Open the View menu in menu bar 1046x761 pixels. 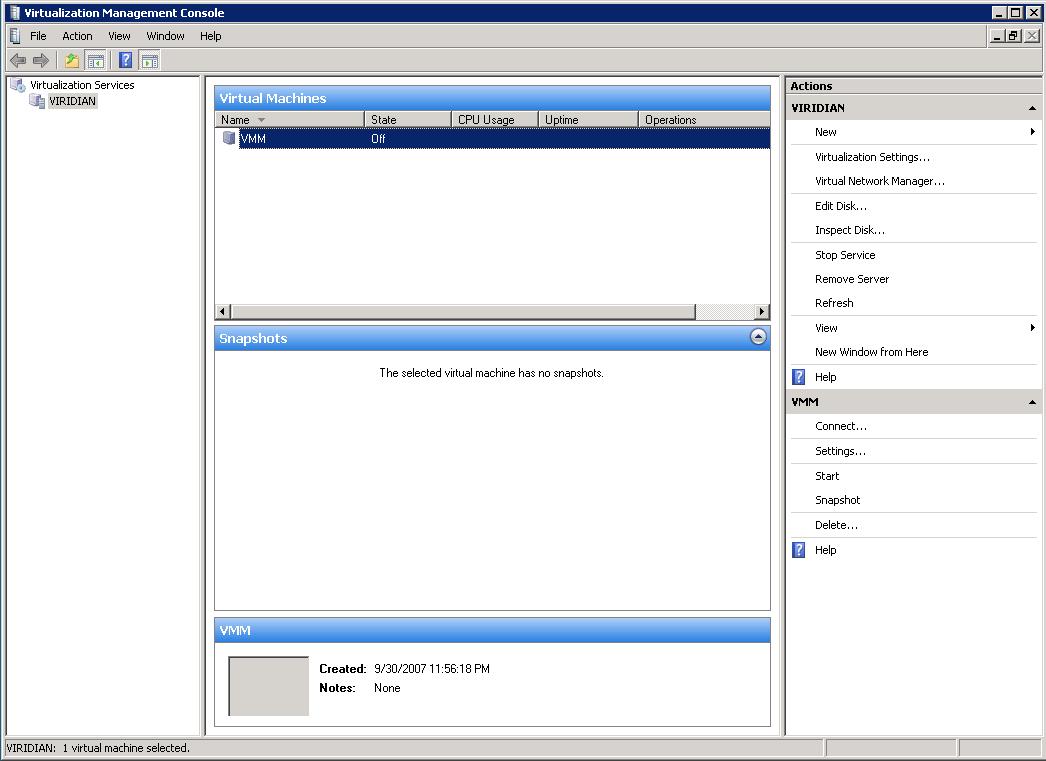tap(119, 36)
